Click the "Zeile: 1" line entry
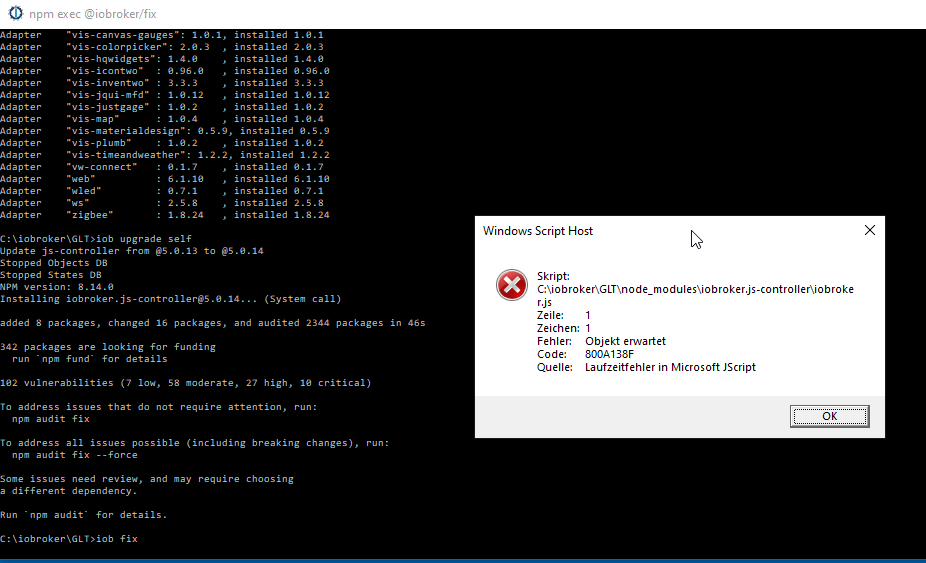 pyautogui.click(x=563, y=315)
